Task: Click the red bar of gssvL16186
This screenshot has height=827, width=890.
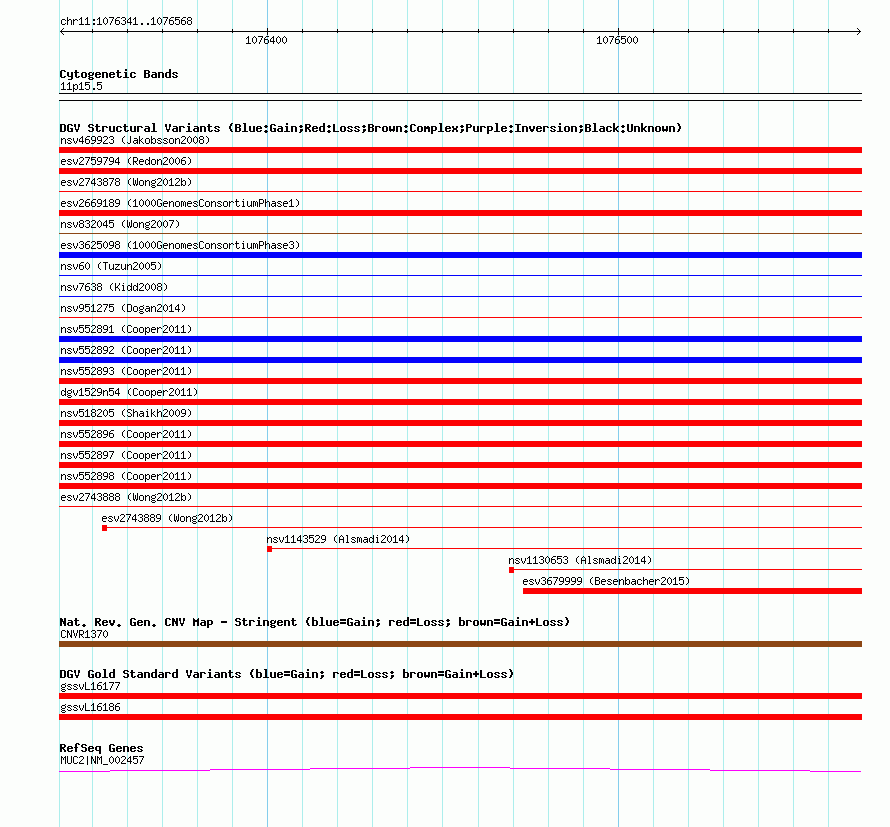Action: coord(460,717)
